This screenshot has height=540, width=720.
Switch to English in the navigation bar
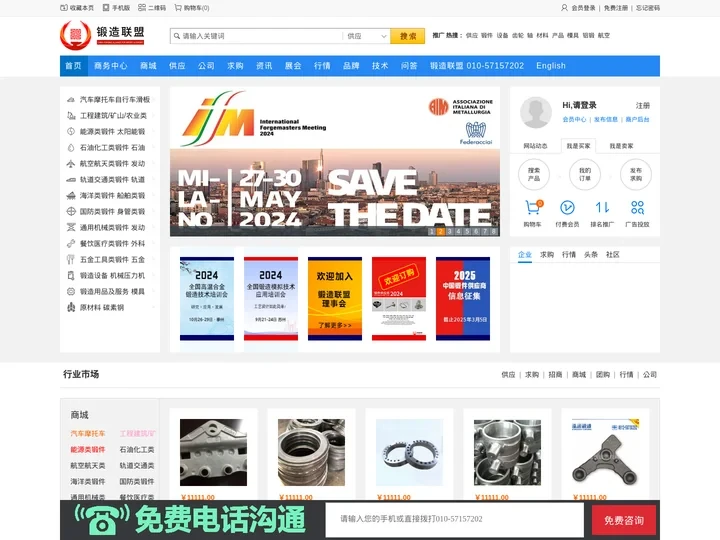click(x=551, y=66)
